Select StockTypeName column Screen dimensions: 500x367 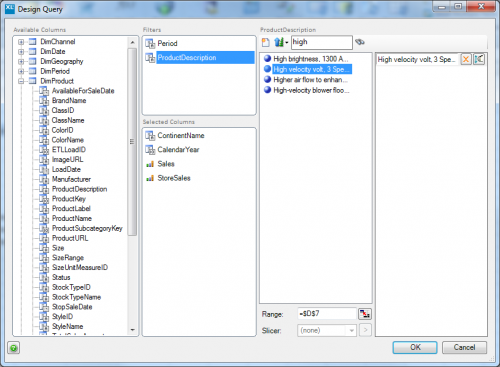point(76,297)
